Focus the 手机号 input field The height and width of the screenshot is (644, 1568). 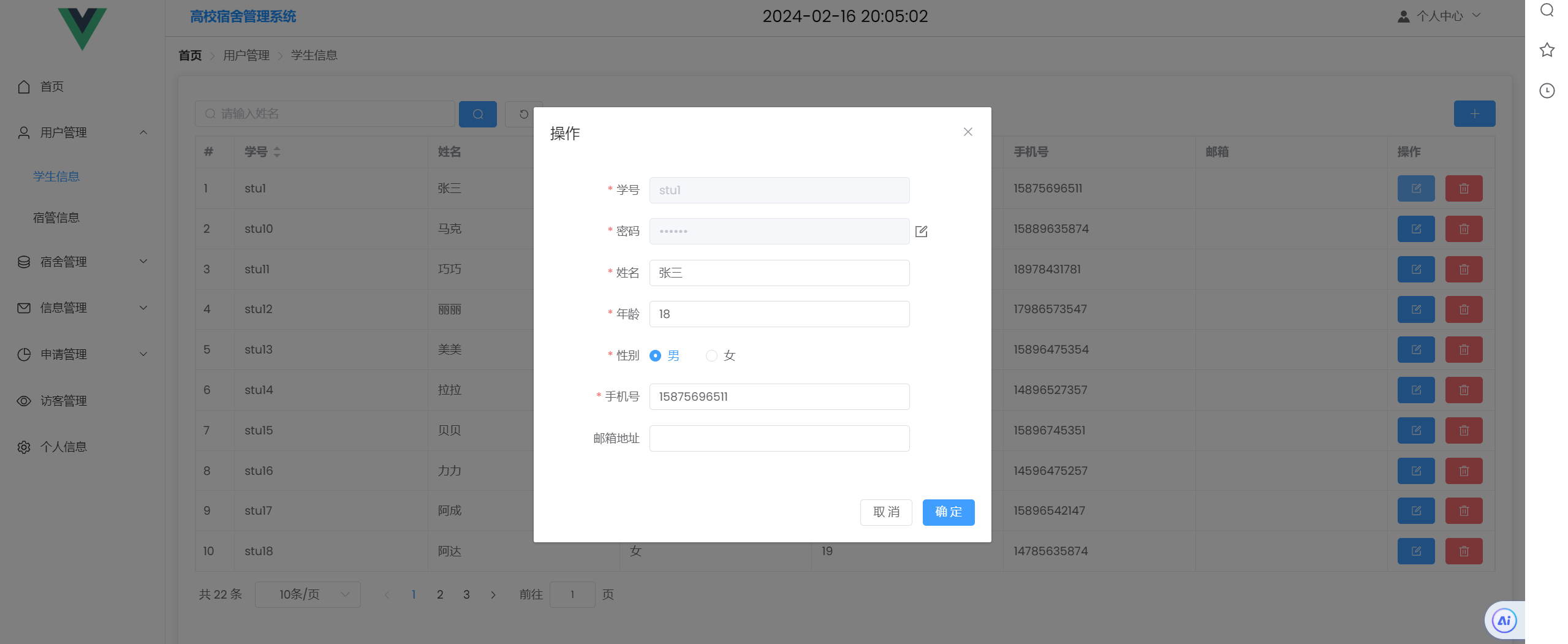pyautogui.click(x=779, y=396)
